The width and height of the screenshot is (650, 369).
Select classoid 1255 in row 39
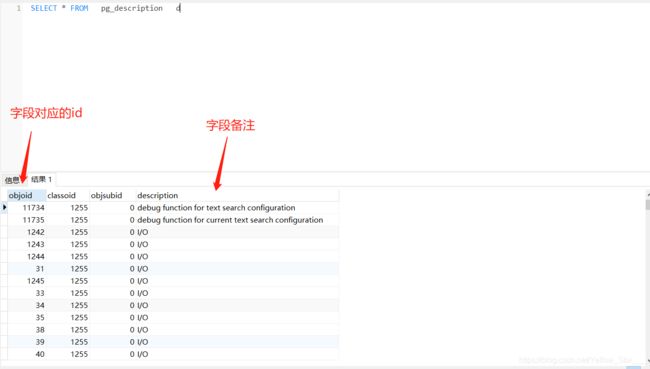67,342
